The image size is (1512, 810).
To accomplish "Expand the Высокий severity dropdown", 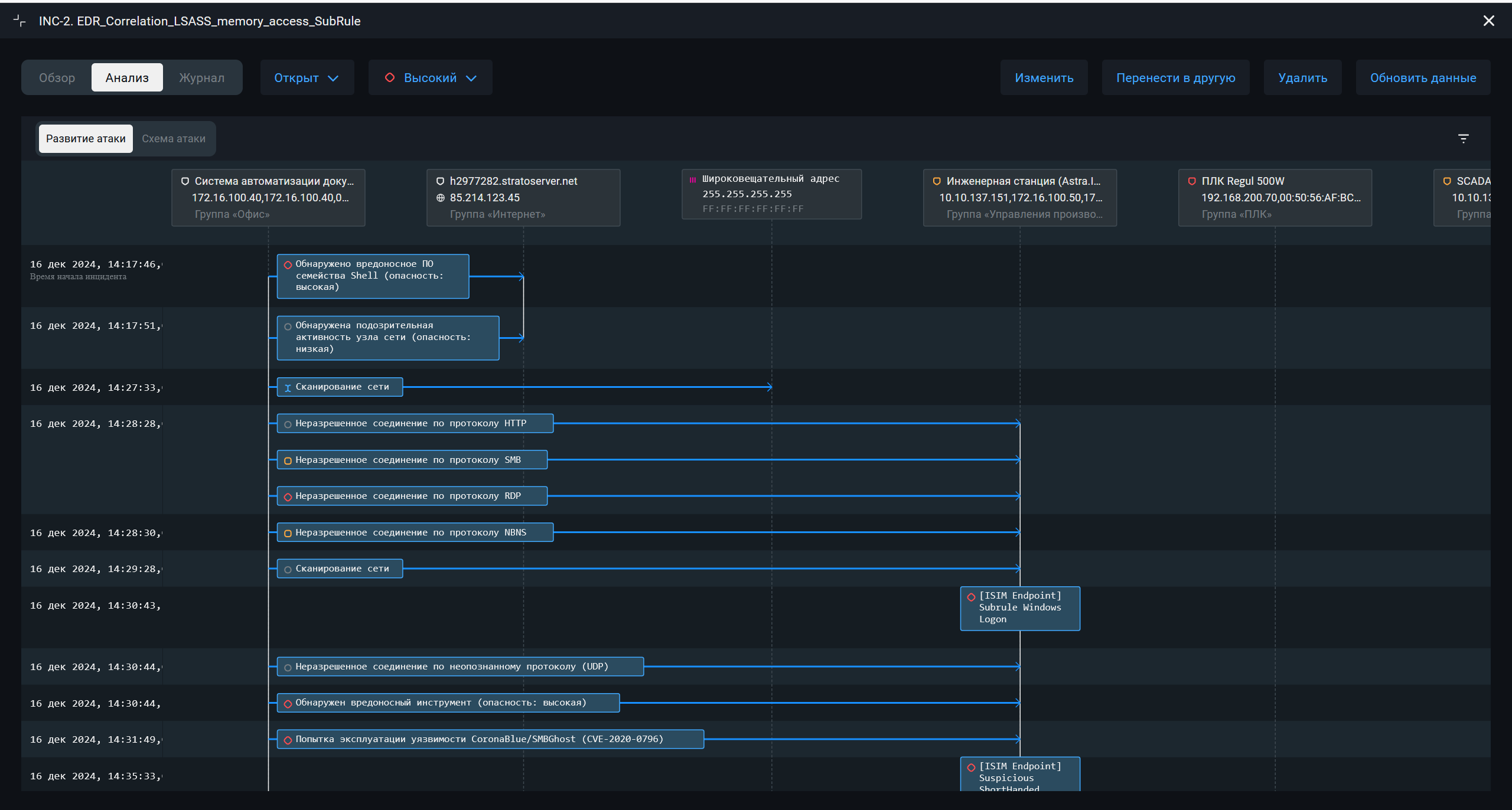I will [431, 78].
